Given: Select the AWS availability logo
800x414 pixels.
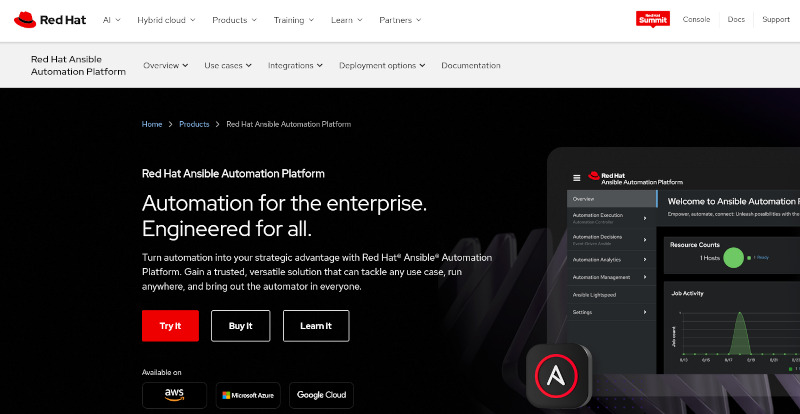Looking at the screenshot, I should point(174,395).
